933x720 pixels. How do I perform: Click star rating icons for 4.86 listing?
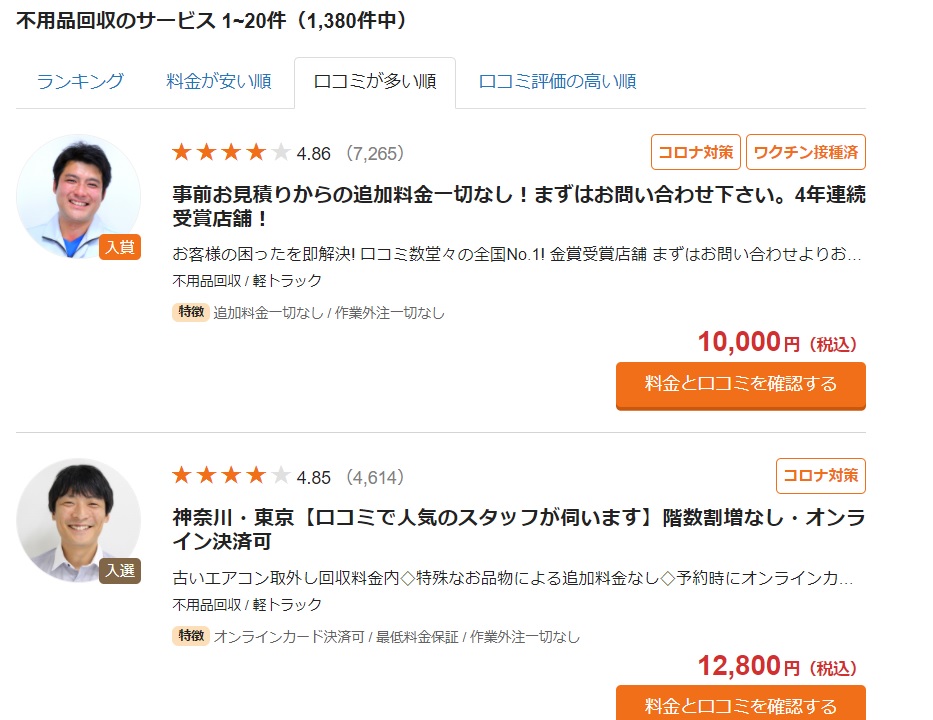point(231,152)
